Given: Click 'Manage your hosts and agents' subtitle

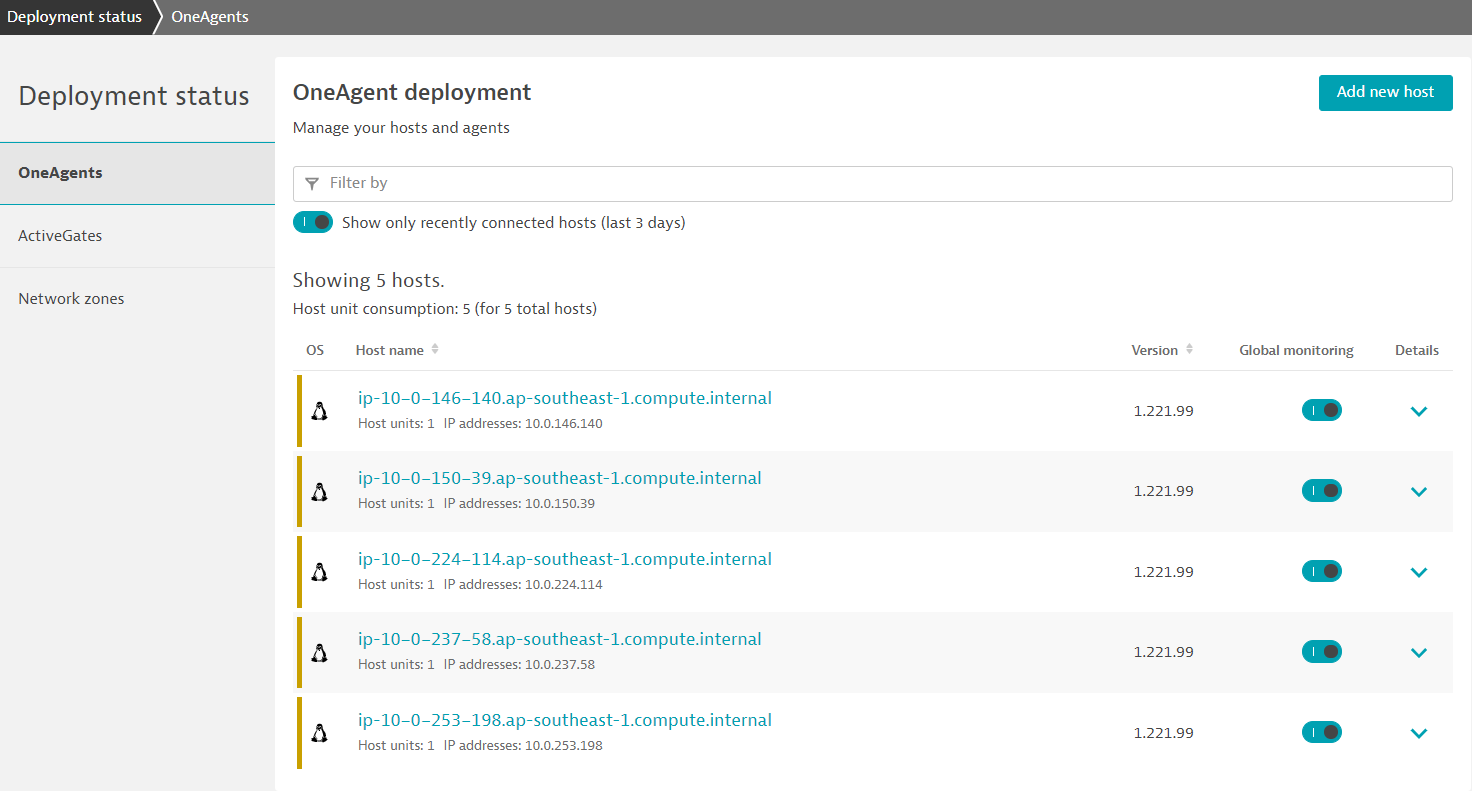Looking at the screenshot, I should click(401, 128).
